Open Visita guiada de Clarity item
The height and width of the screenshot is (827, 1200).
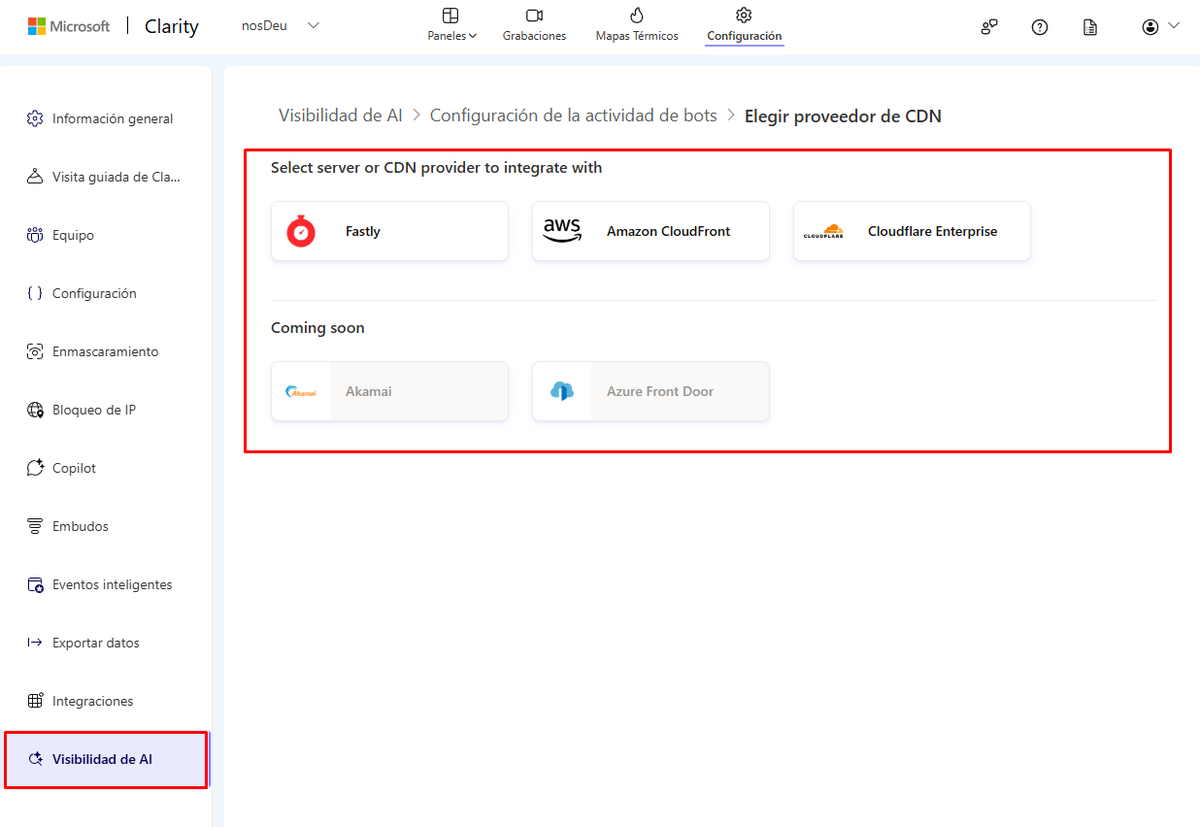106,177
